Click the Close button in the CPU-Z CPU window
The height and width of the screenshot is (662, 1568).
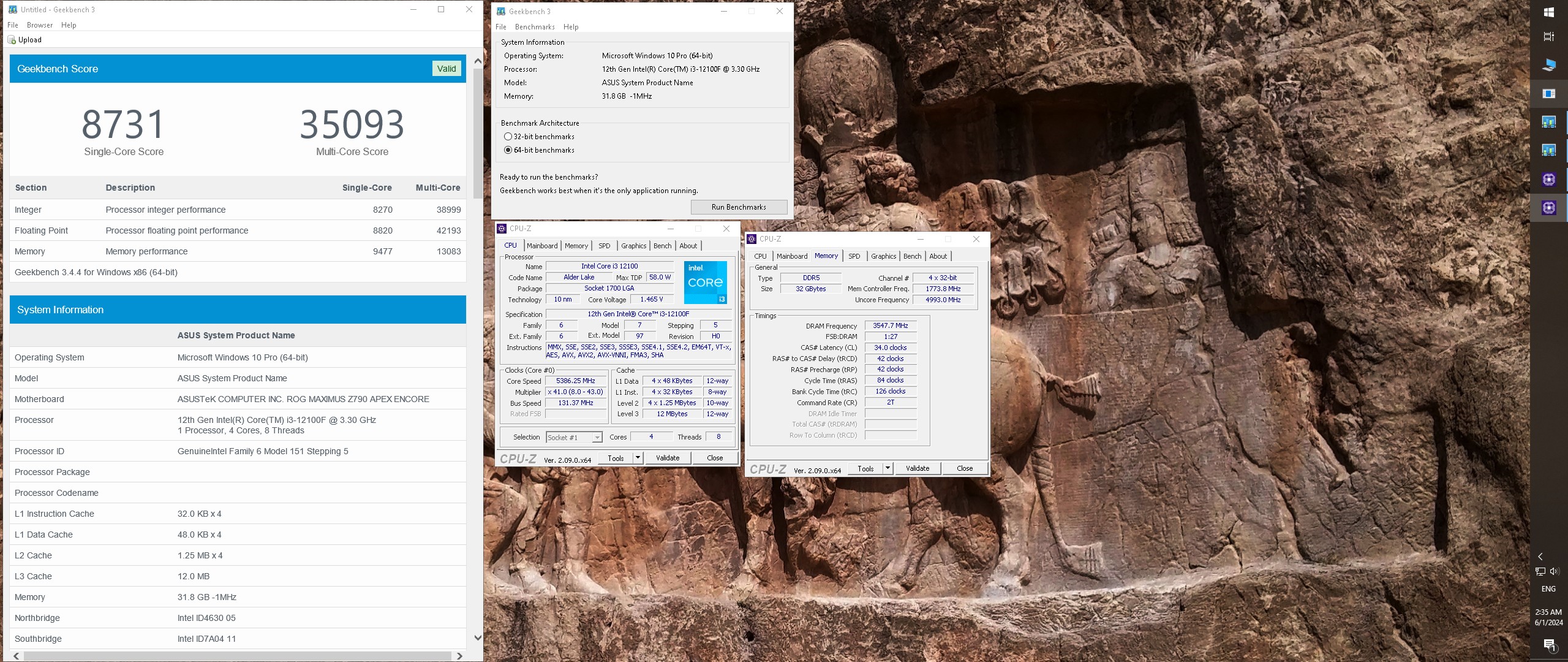tap(715, 458)
